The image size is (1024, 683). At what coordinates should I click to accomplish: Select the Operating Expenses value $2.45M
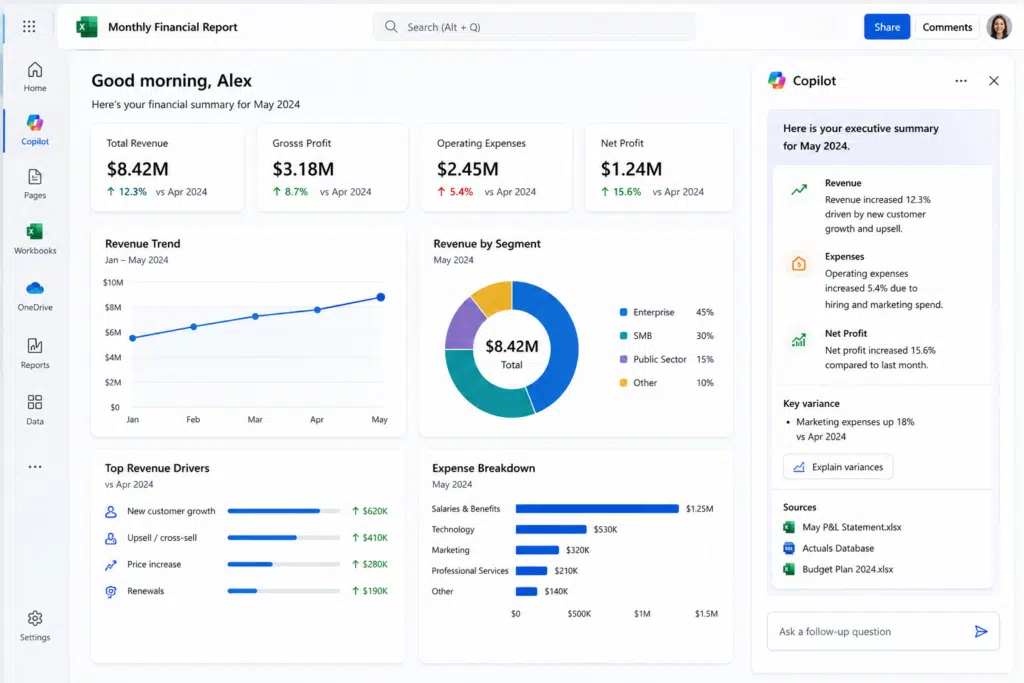(468, 169)
